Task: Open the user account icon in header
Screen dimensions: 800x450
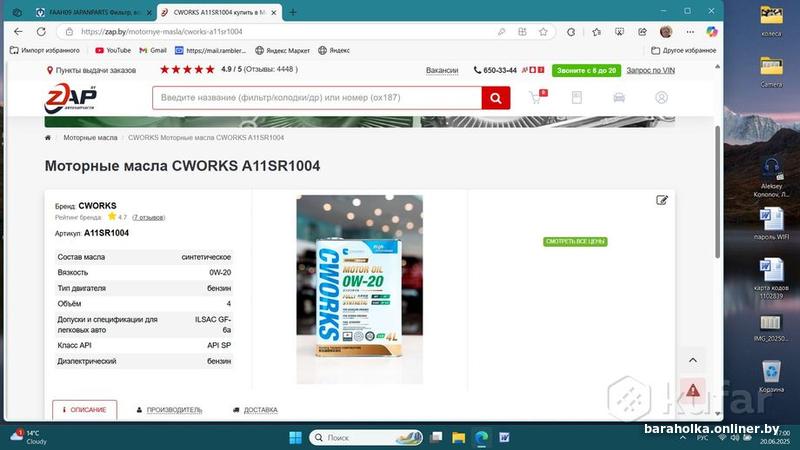Action: click(661, 97)
